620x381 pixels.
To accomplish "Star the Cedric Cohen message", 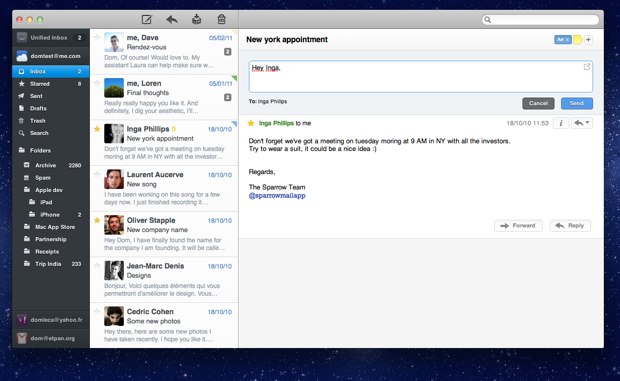I will (x=97, y=311).
